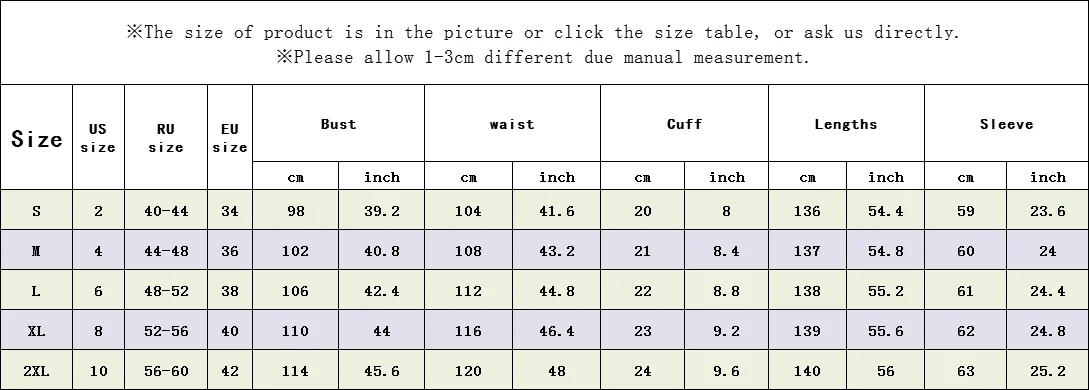The height and width of the screenshot is (390, 1089).
Task: Click the S size row label
Action: 36,210
